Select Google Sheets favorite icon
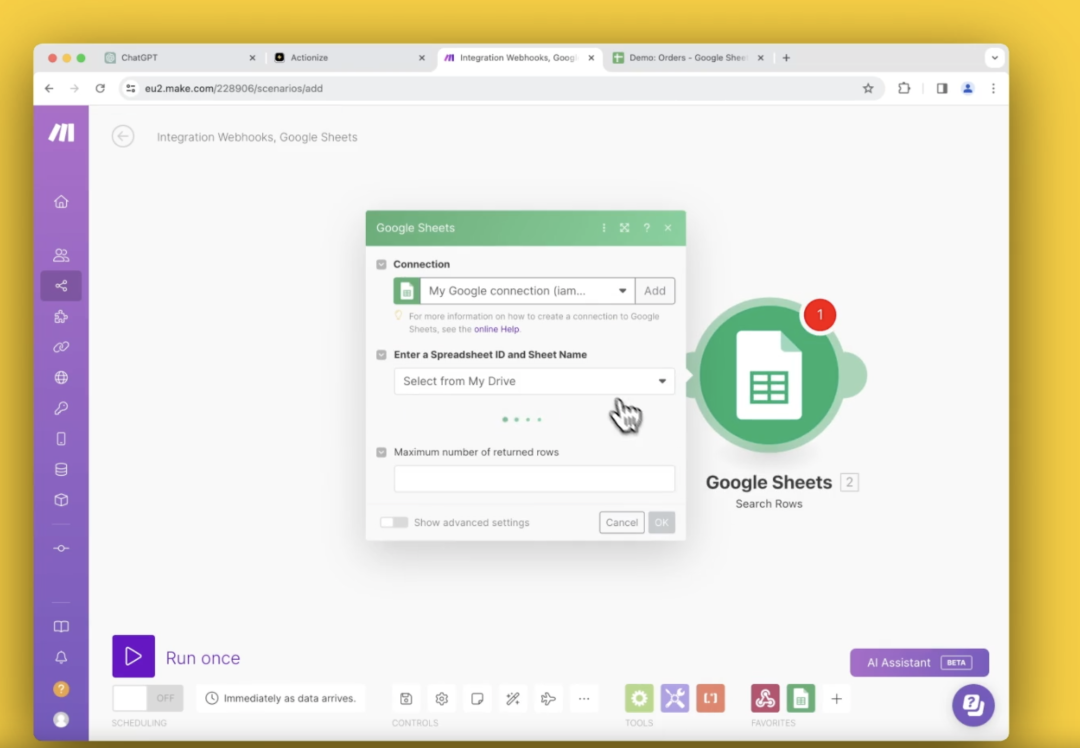The image size is (1080, 748). tap(800, 698)
